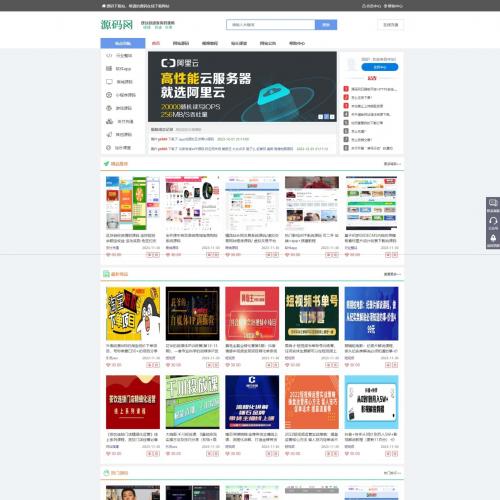The image size is (500, 500).
Task: Open the second item in the main navigation
Action: [181, 43]
